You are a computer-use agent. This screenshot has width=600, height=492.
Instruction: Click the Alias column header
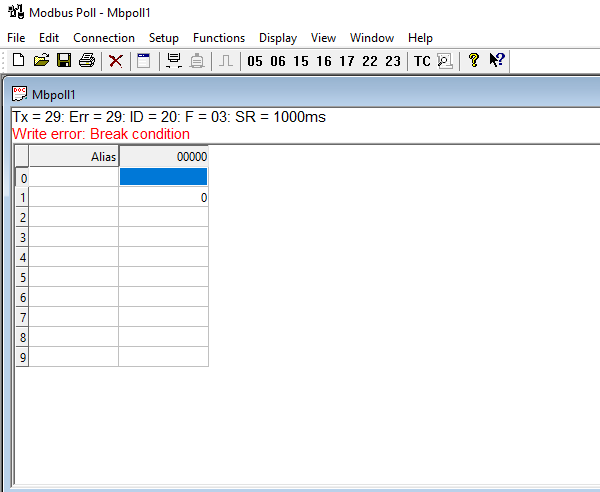coord(74,156)
